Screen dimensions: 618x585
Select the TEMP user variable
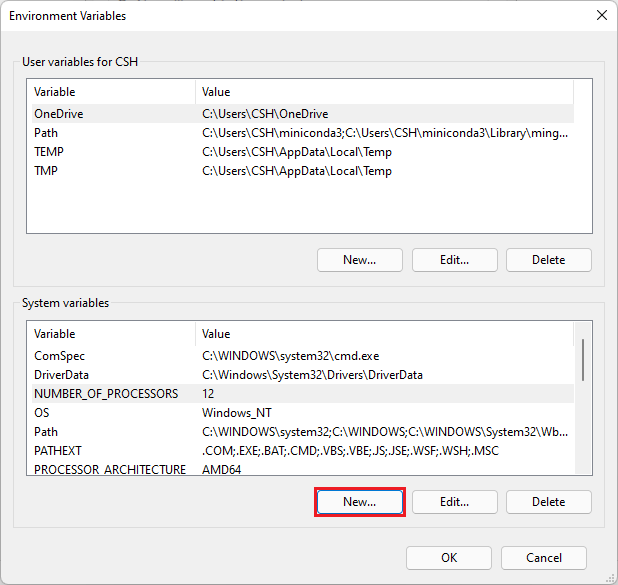(303, 152)
